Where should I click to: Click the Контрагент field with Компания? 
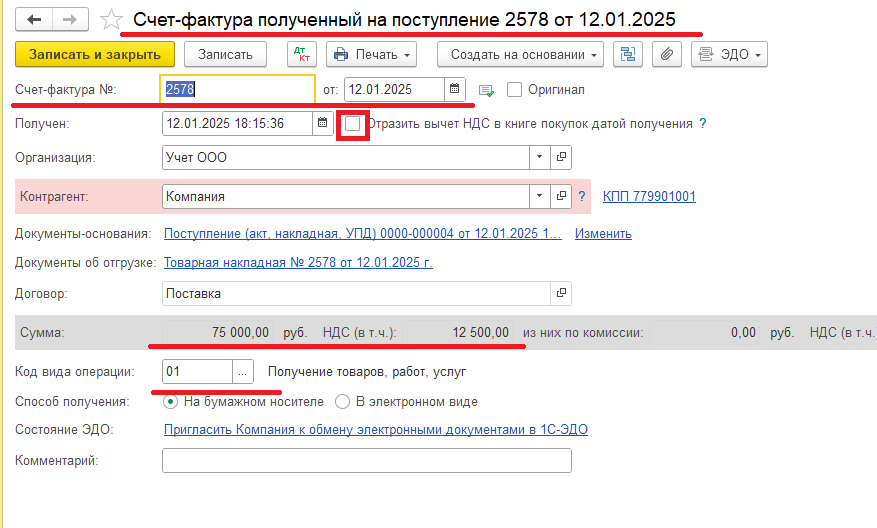click(x=346, y=196)
